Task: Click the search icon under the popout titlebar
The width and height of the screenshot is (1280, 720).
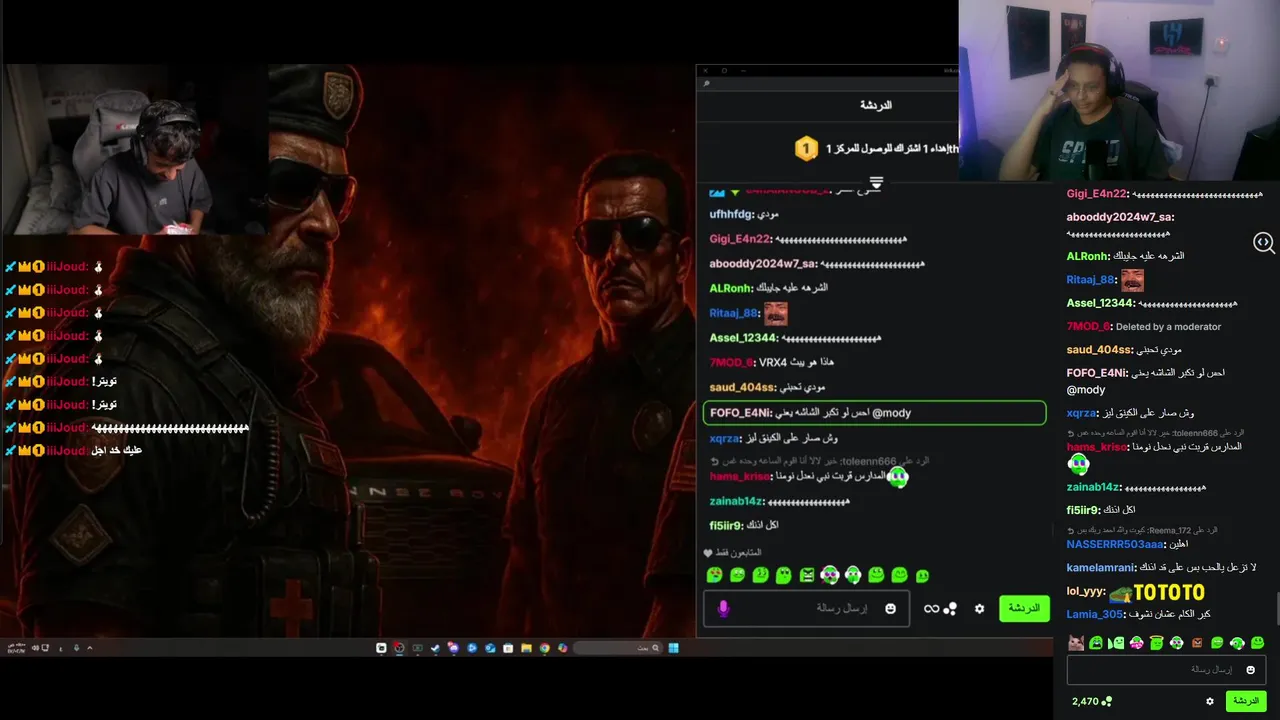Action: [x=706, y=84]
